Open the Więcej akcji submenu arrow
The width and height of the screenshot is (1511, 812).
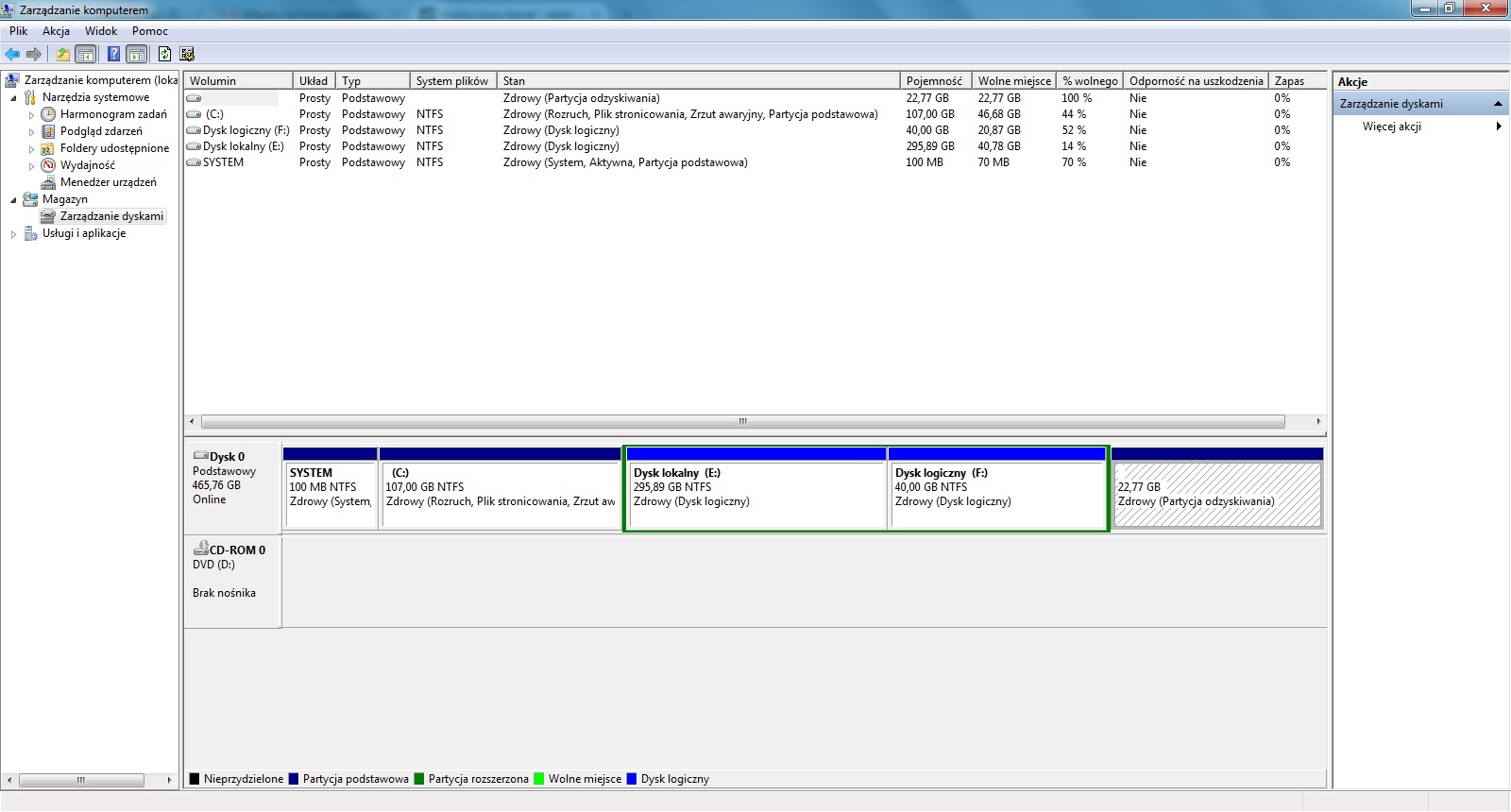tap(1499, 127)
